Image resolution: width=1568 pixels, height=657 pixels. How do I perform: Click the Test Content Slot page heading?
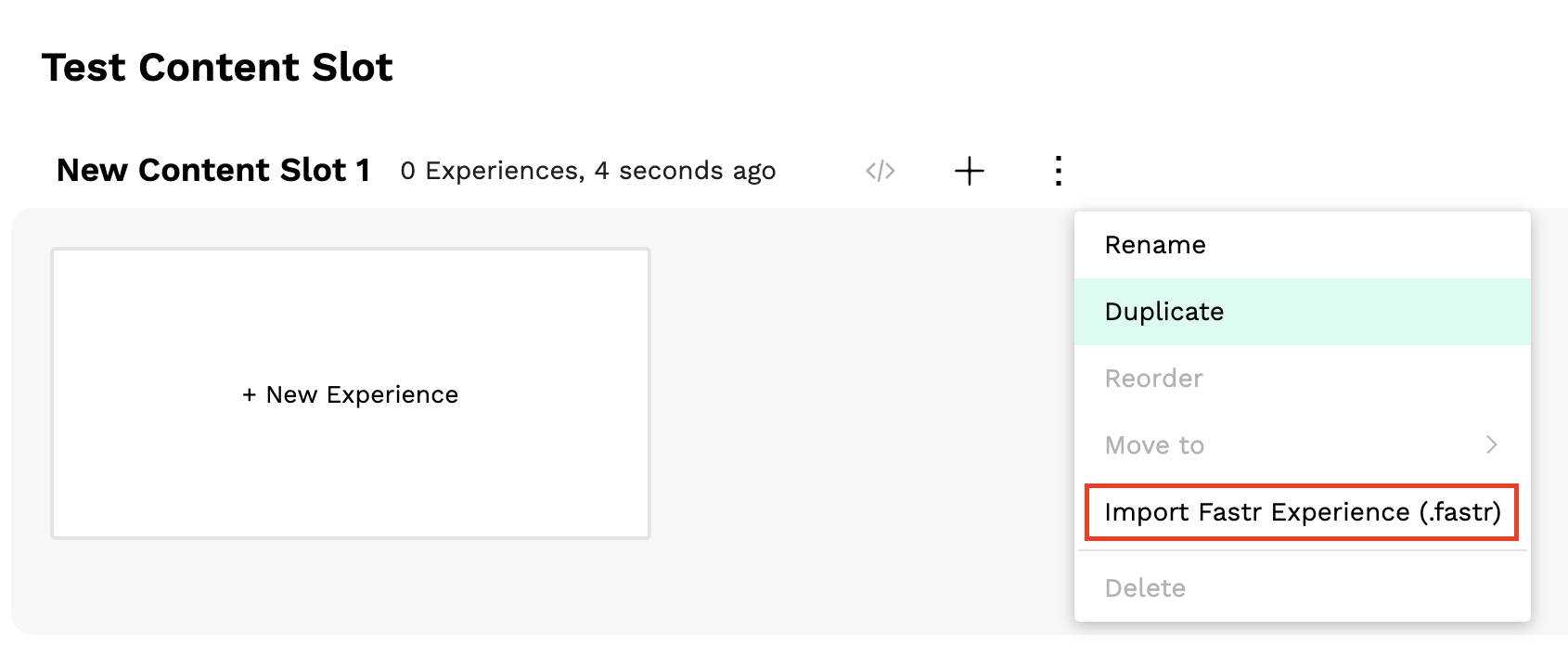click(217, 68)
